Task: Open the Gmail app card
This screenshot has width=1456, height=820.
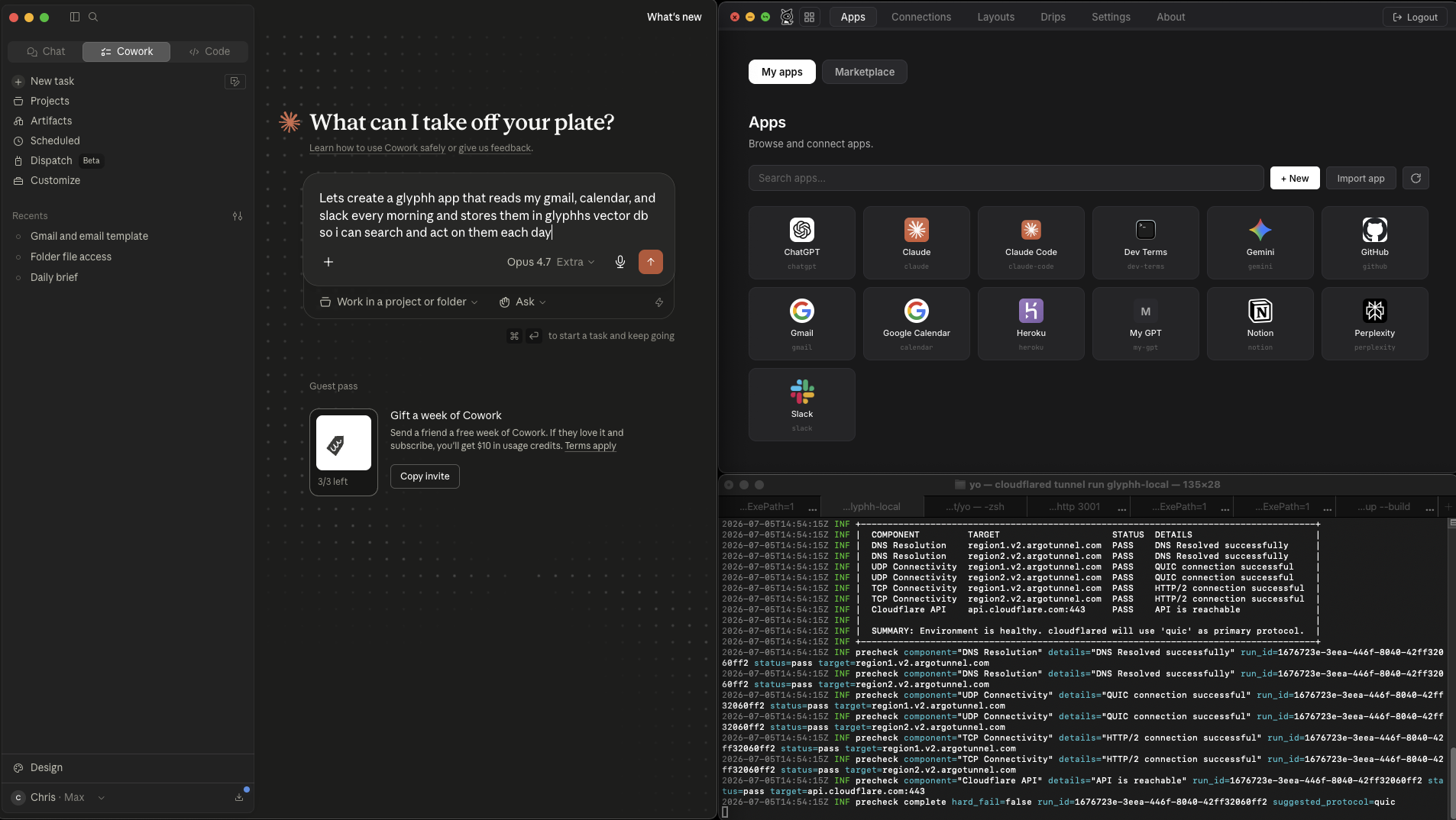Action: 802,324
